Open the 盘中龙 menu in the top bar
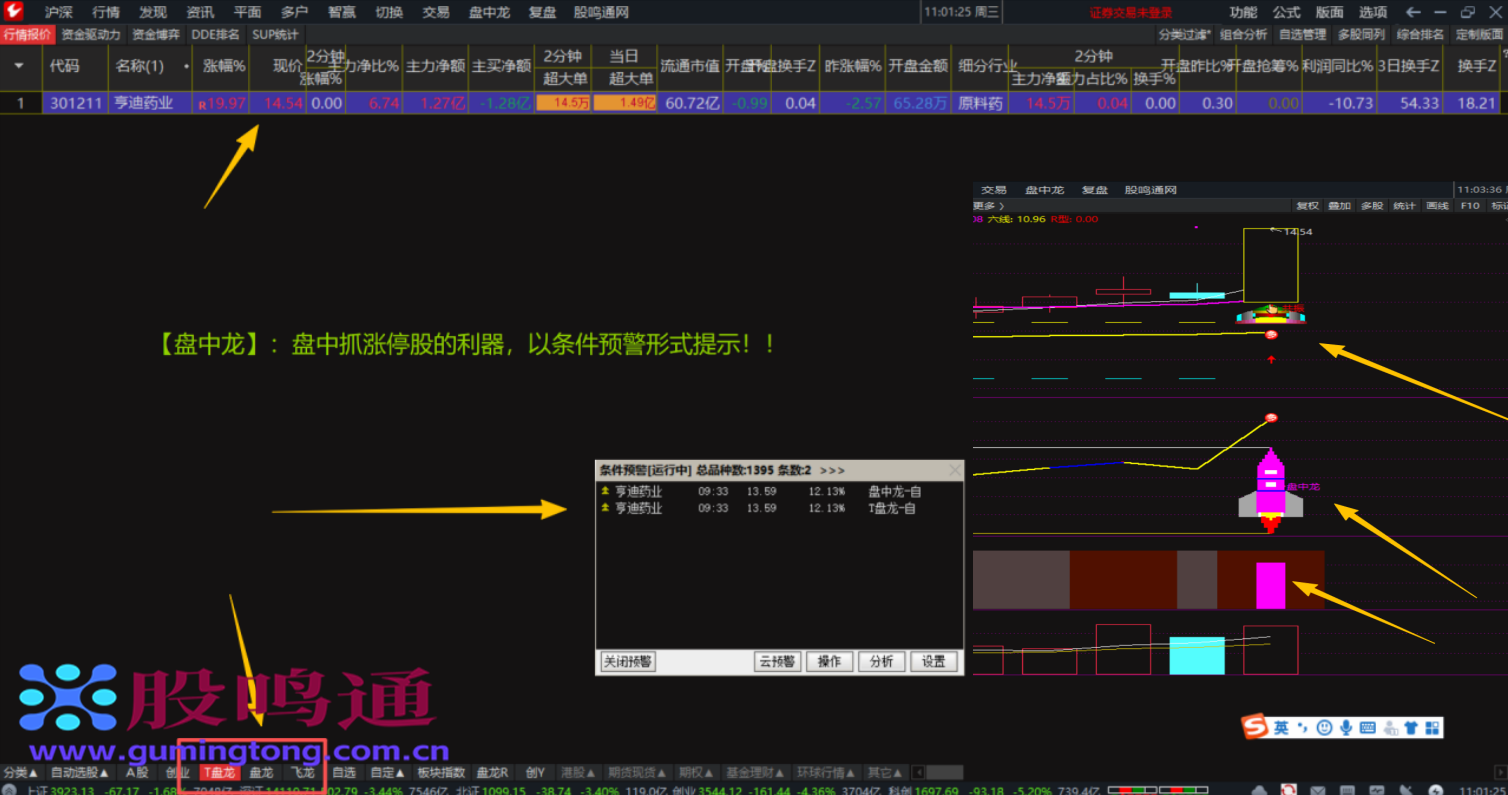 (x=490, y=12)
